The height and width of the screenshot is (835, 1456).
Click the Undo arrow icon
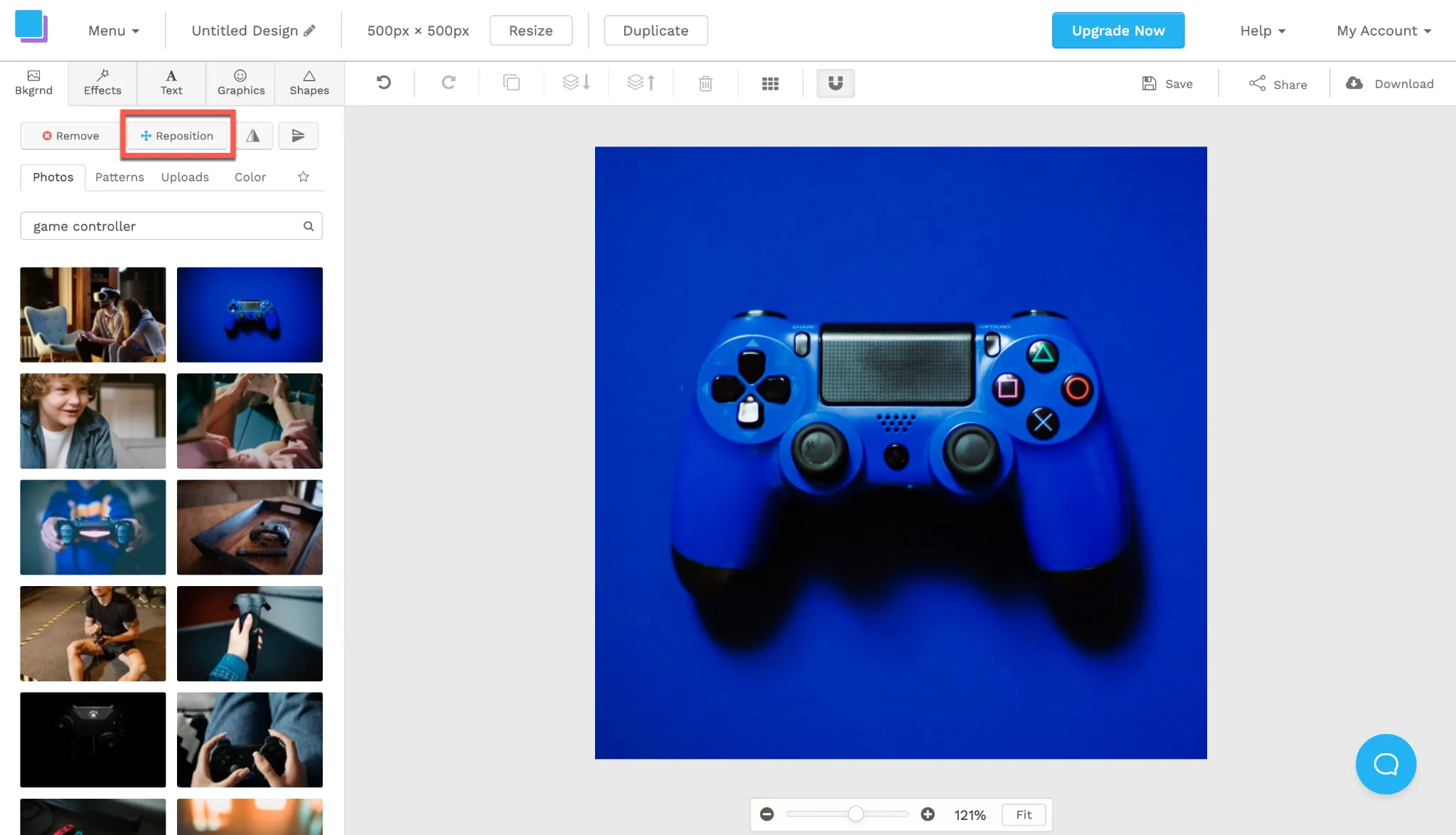[x=384, y=83]
